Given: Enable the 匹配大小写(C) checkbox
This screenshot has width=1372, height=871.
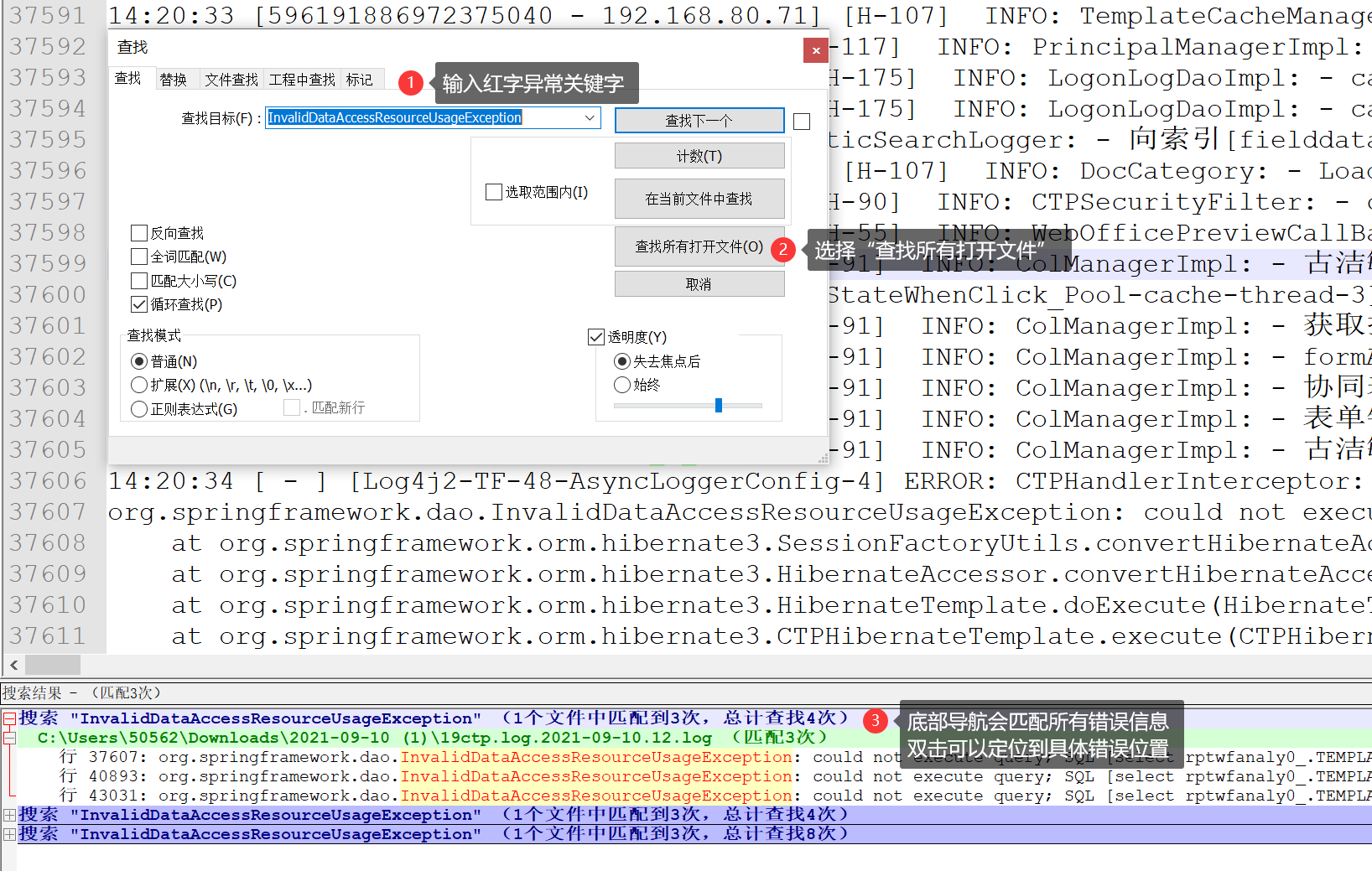Looking at the screenshot, I should [x=139, y=281].
